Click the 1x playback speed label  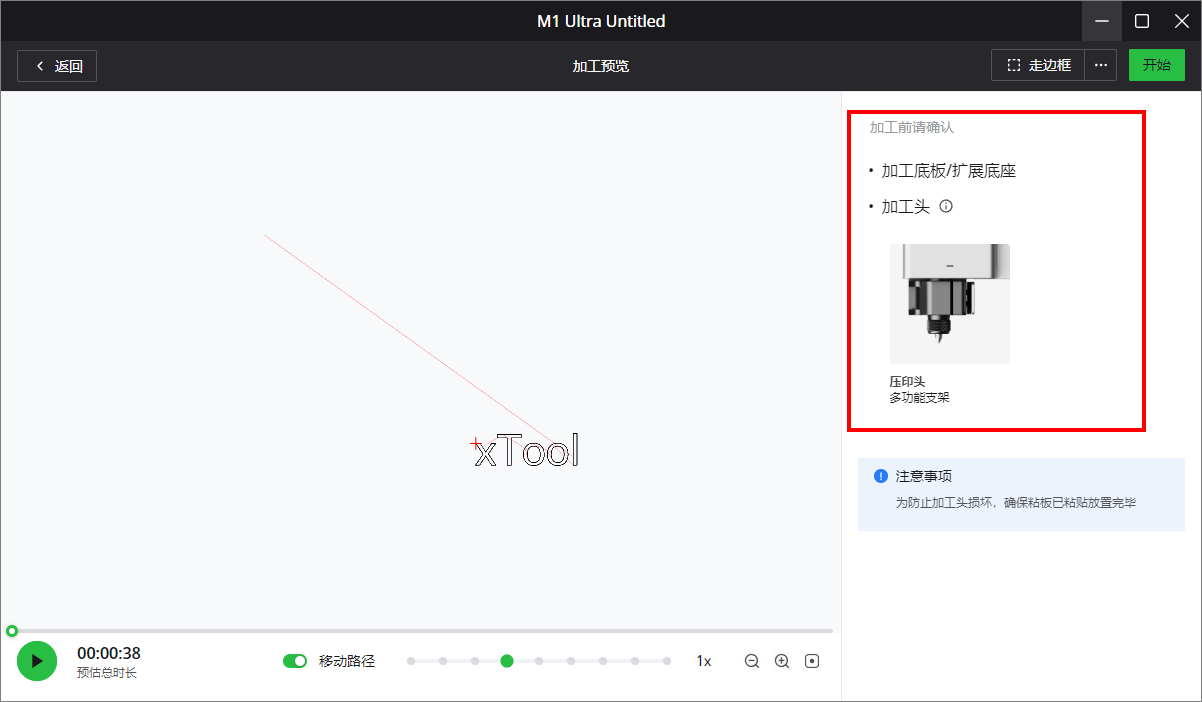click(x=704, y=661)
